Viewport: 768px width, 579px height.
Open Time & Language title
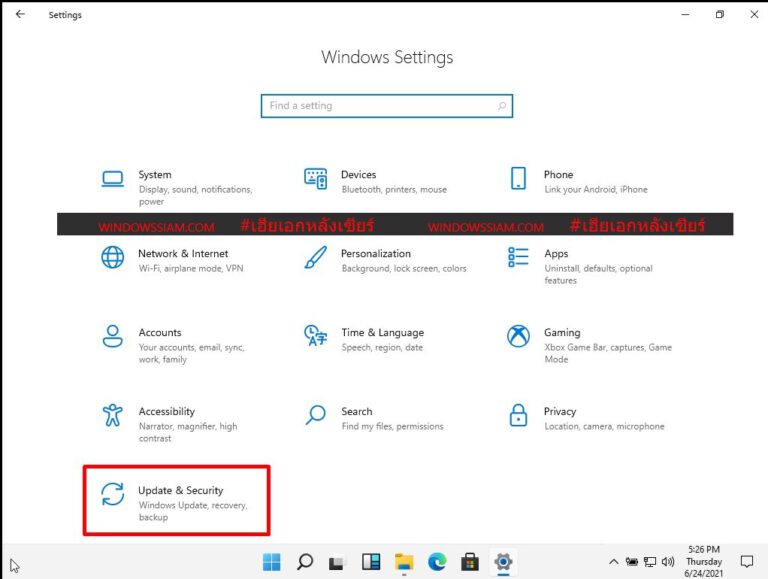coord(383,332)
